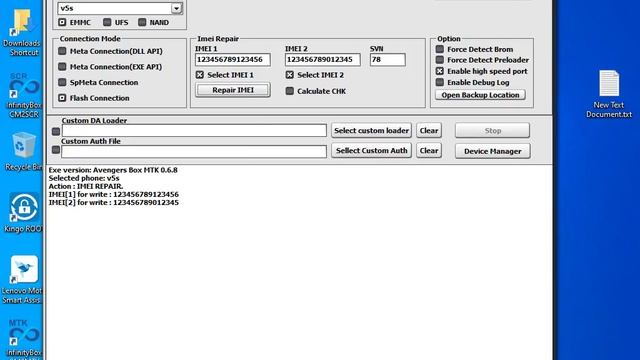This screenshot has width=640, height=360.
Task: Click log line 'Exe version: Avengers Box MTK 0.6.8'
Action: pyautogui.click(x=113, y=170)
